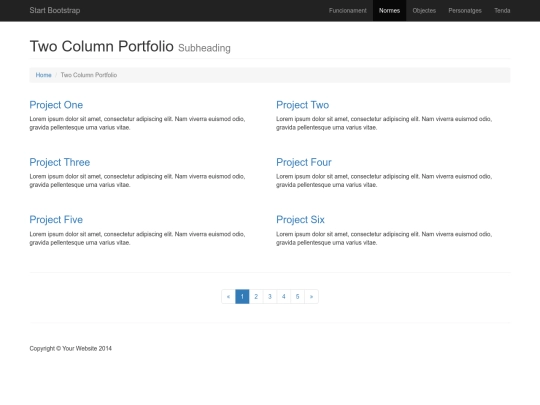Open the Start Bootstrap brand link
This screenshot has height=405, width=540.
click(55, 10)
